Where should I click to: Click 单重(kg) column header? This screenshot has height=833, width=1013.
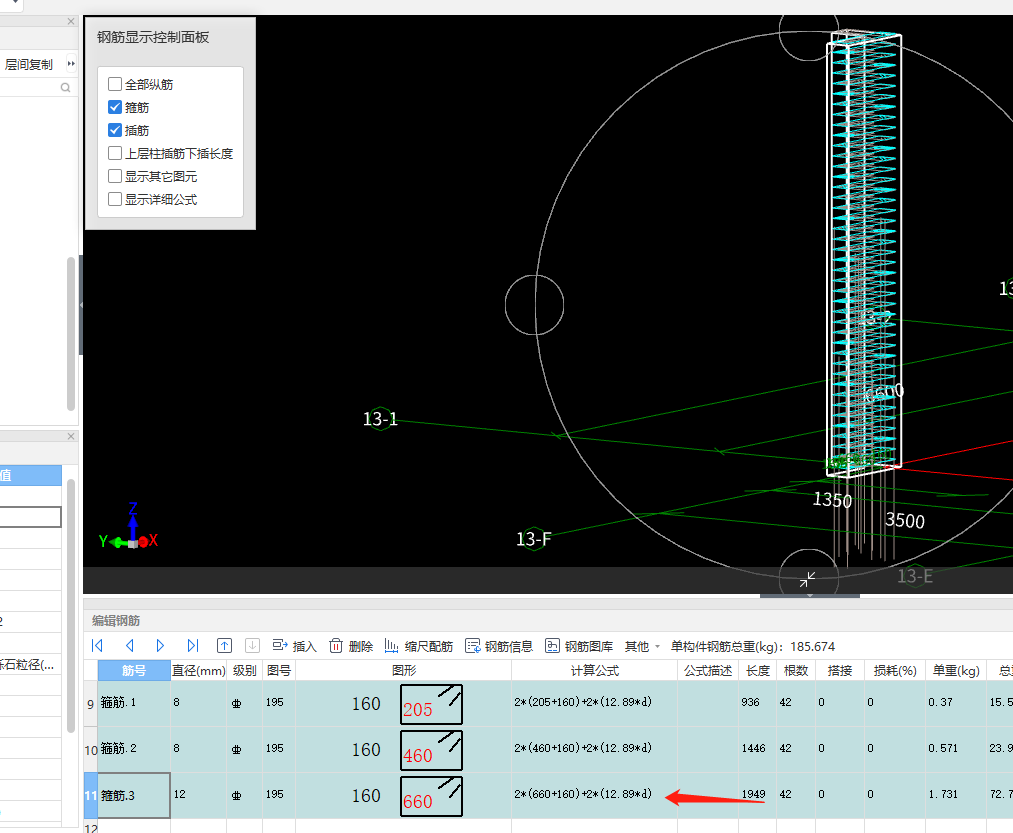coord(956,671)
